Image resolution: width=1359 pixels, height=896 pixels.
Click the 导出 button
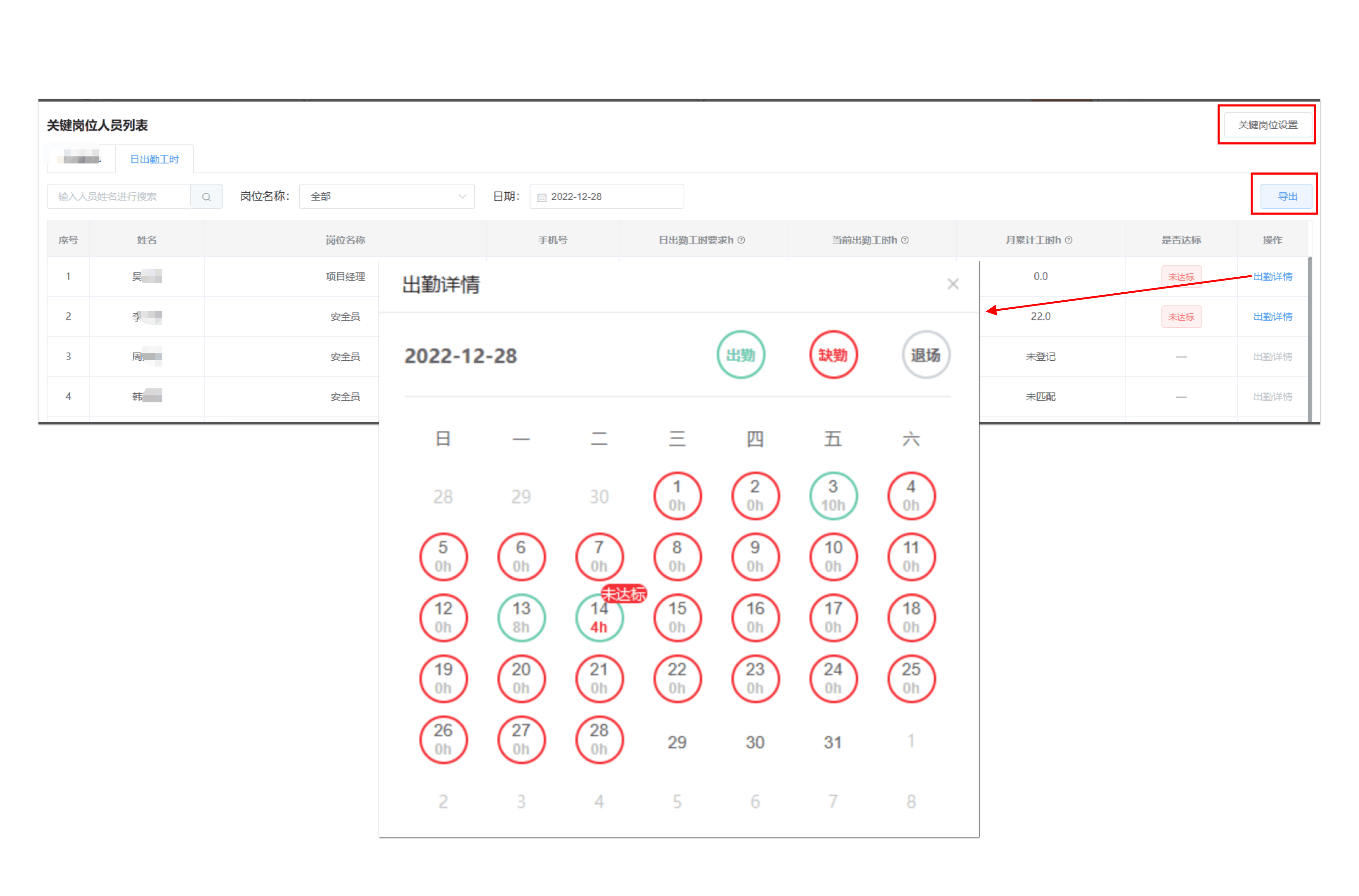click(x=1287, y=197)
